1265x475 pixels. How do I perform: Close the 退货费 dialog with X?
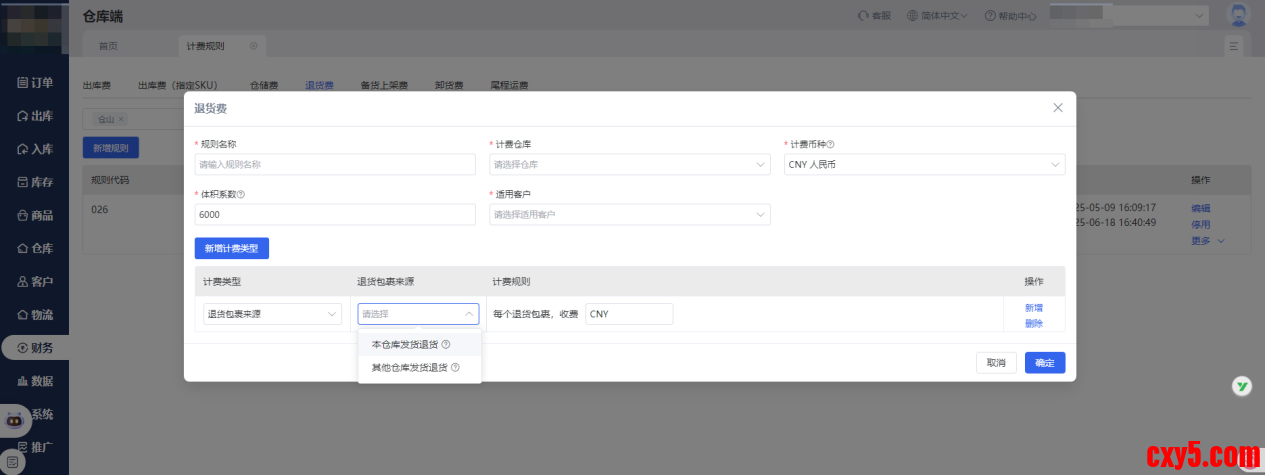[1057, 108]
